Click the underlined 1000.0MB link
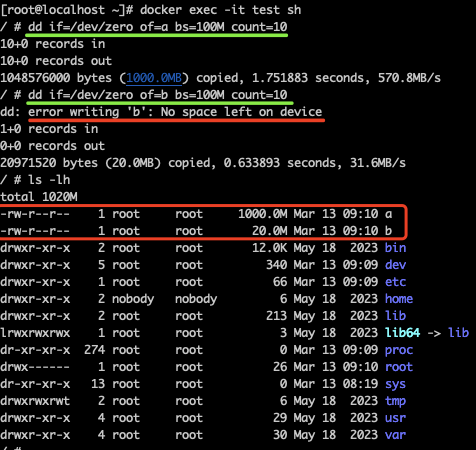 (154, 78)
